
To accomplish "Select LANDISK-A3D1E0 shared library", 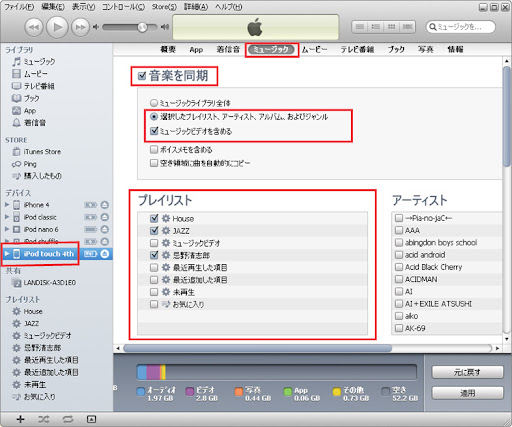I will tap(43, 283).
